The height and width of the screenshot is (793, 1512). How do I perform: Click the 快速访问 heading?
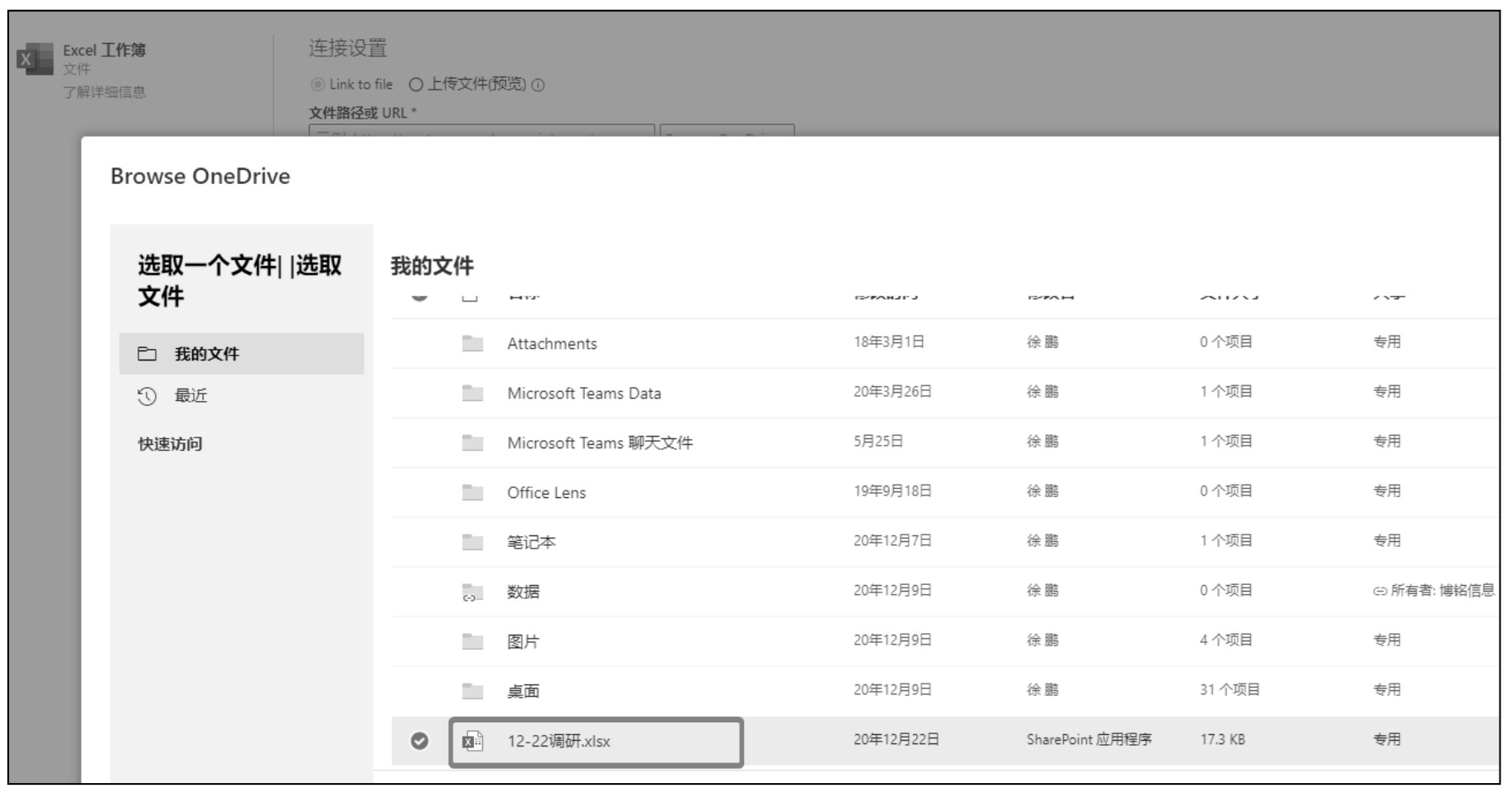tap(170, 444)
